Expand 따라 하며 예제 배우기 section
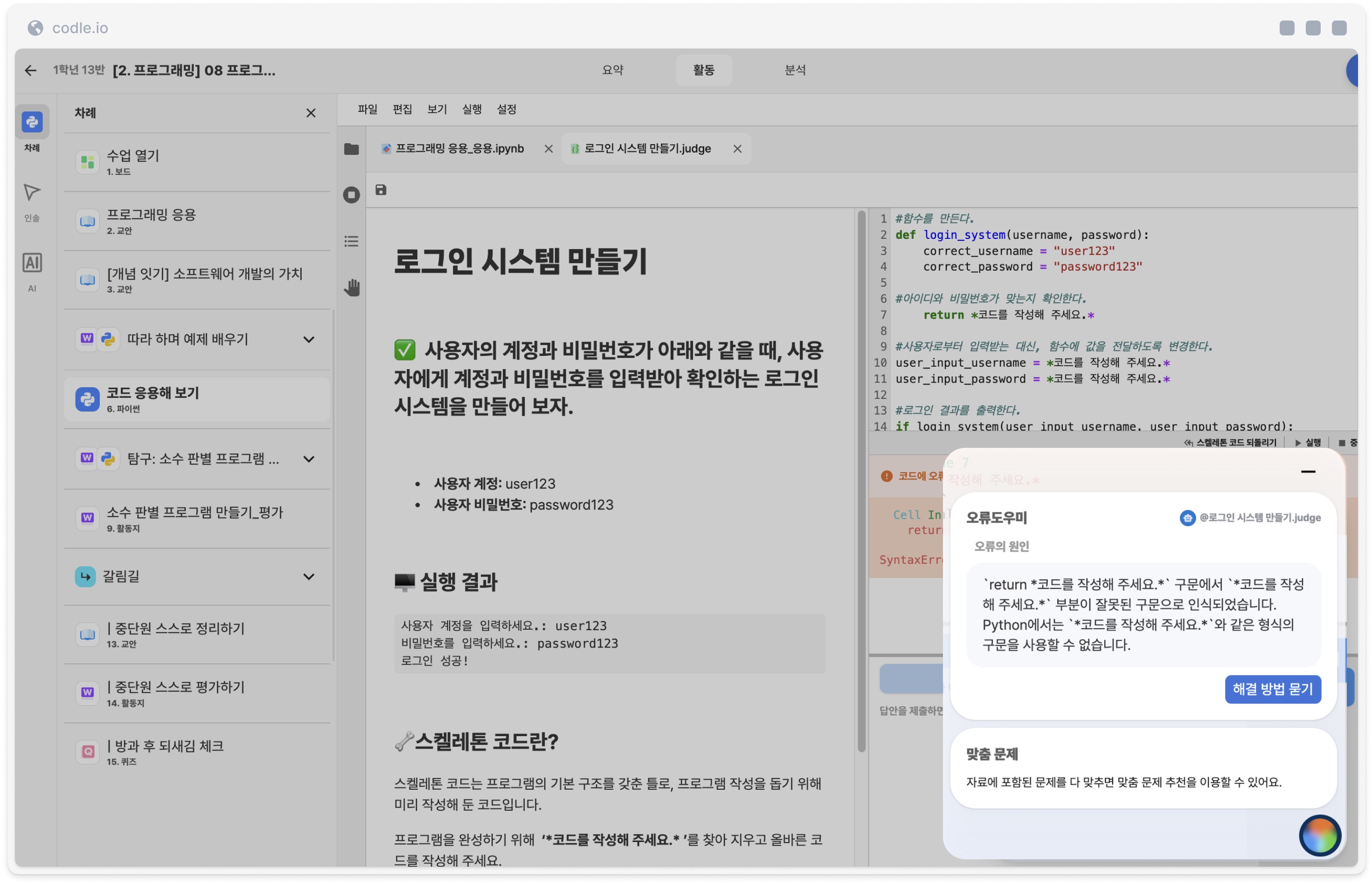This screenshot has width=1372, height=884. pyautogui.click(x=309, y=339)
